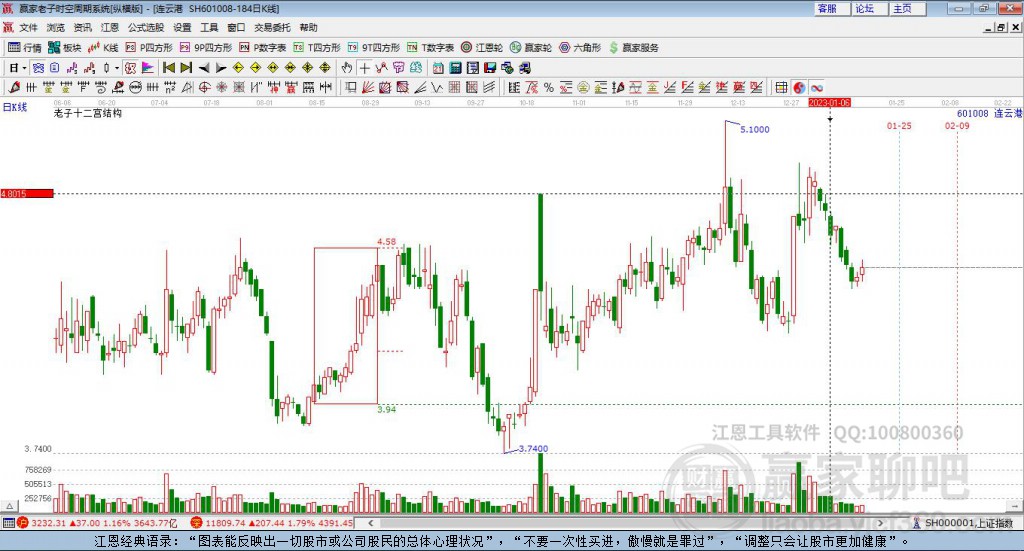Open the T四方形 tool
The width and height of the screenshot is (1024, 551).
click(x=317, y=48)
